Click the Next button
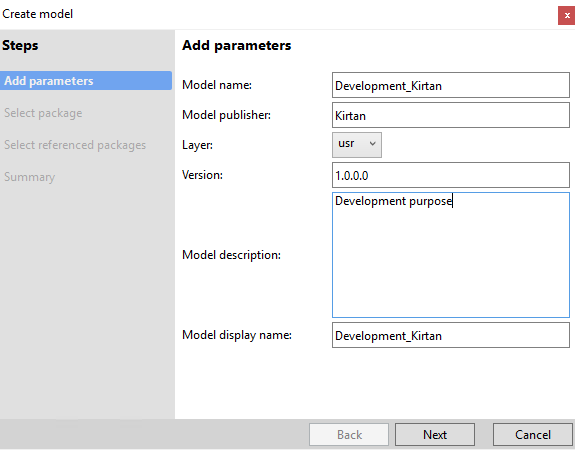This screenshot has width=575, height=450. [x=435, y=435]
